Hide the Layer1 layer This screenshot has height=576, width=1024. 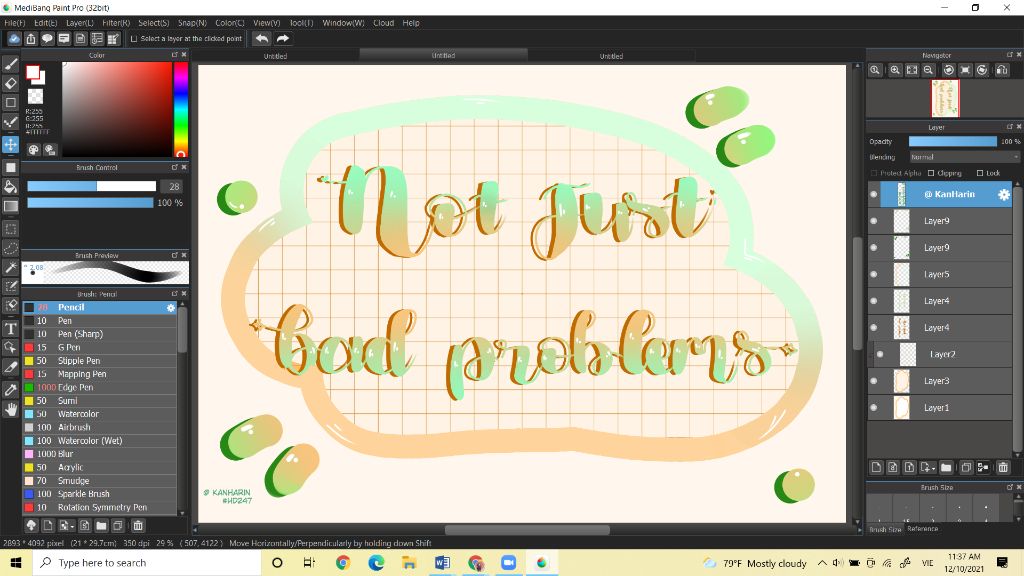874,408
